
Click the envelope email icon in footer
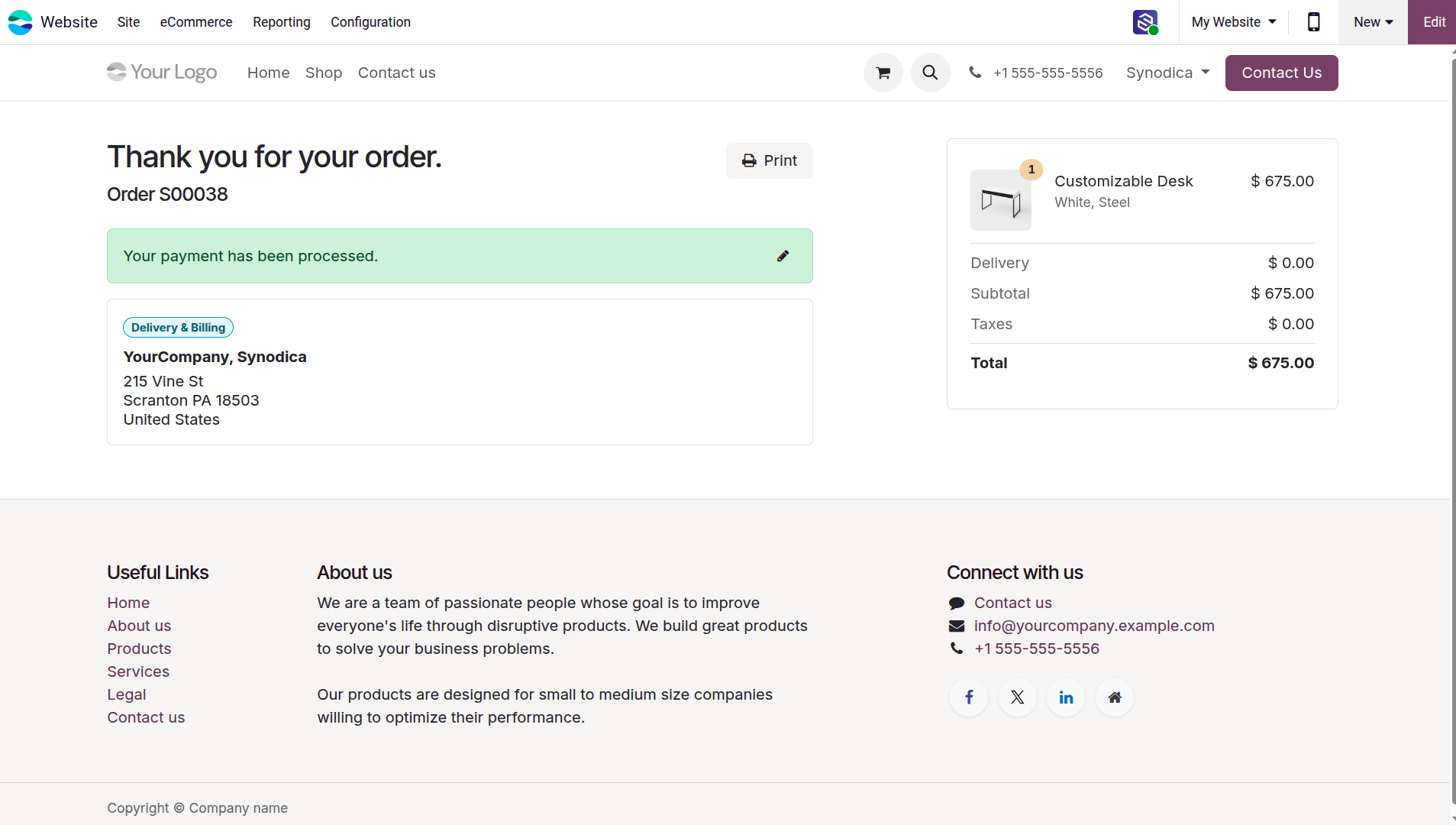point(957,626)
